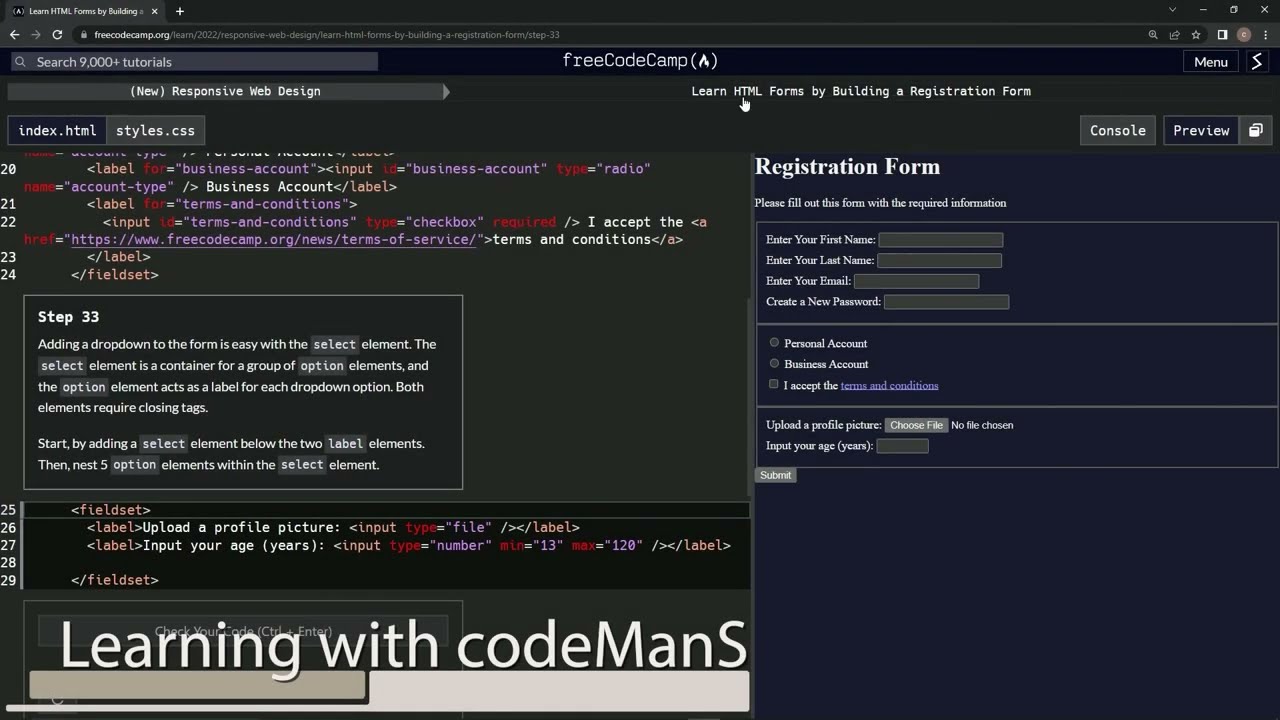
Task: Open the (New) Responsive Web Design breadcrumb
Action: tap(225, 91)
